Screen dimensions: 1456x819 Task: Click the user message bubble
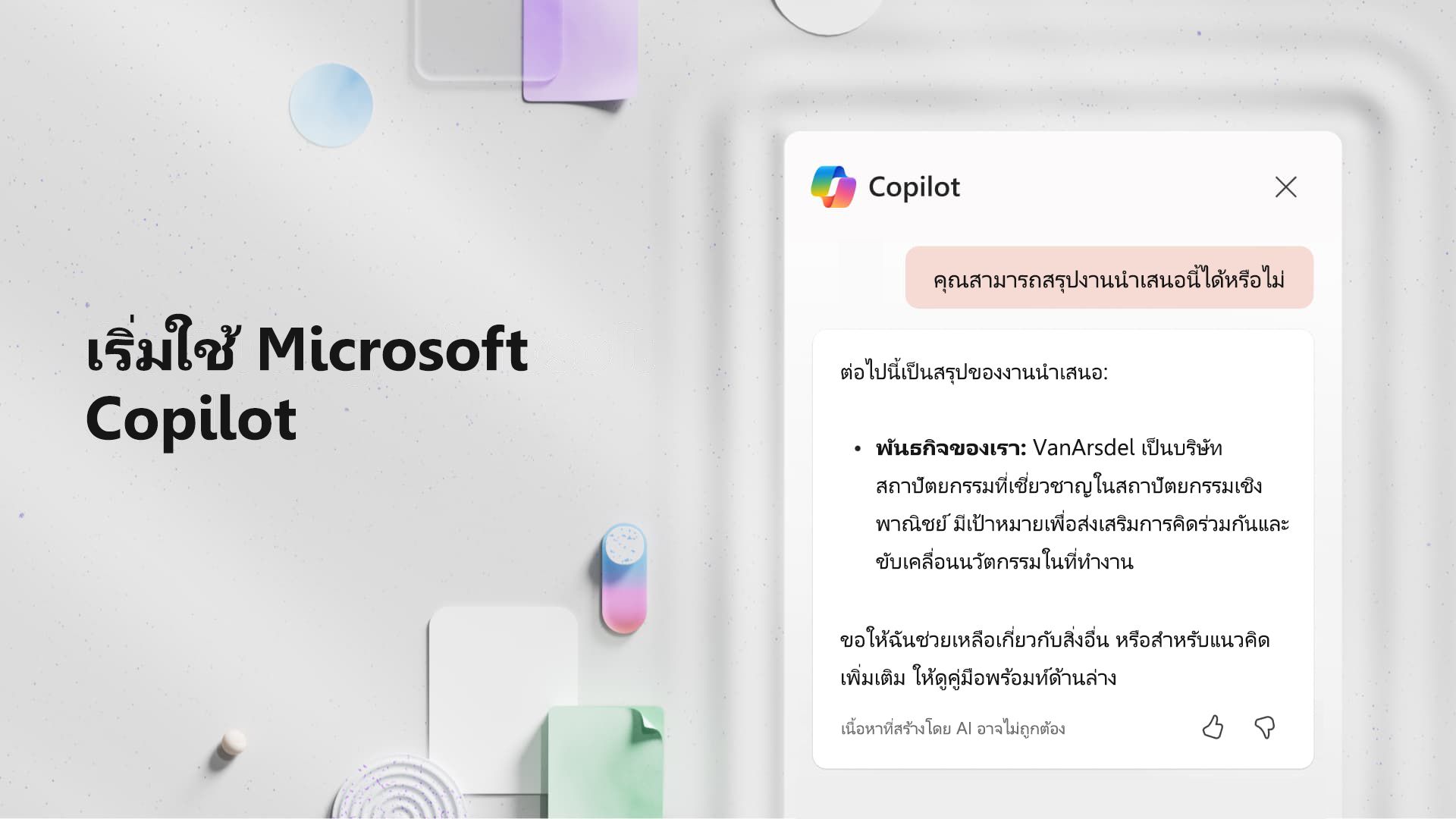1108,277
